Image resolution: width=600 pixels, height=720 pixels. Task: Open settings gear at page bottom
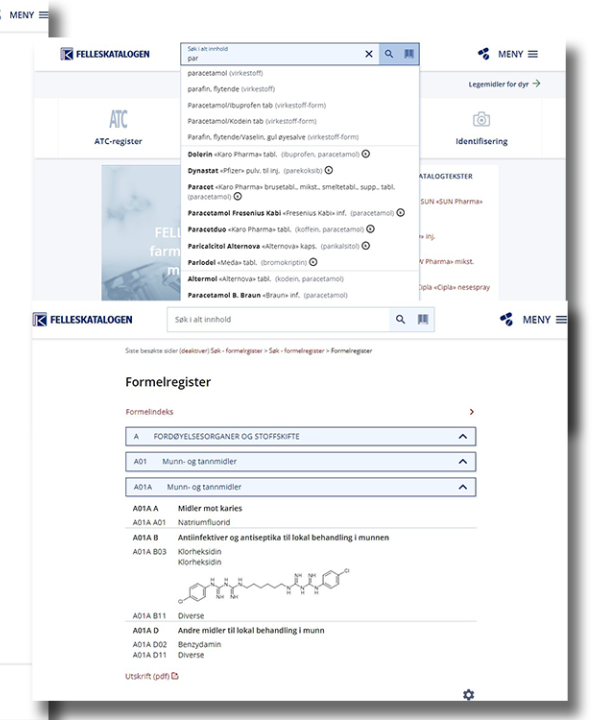468,695
